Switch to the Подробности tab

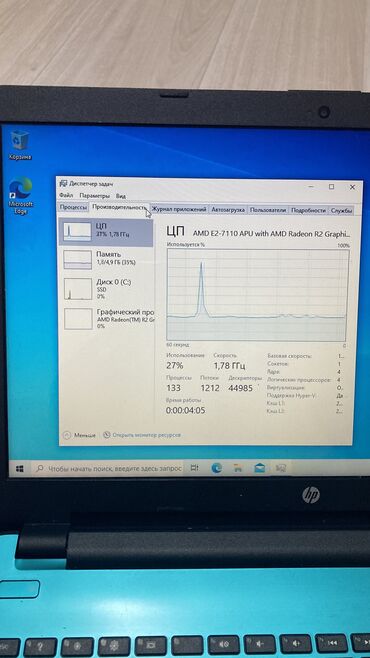308,210
